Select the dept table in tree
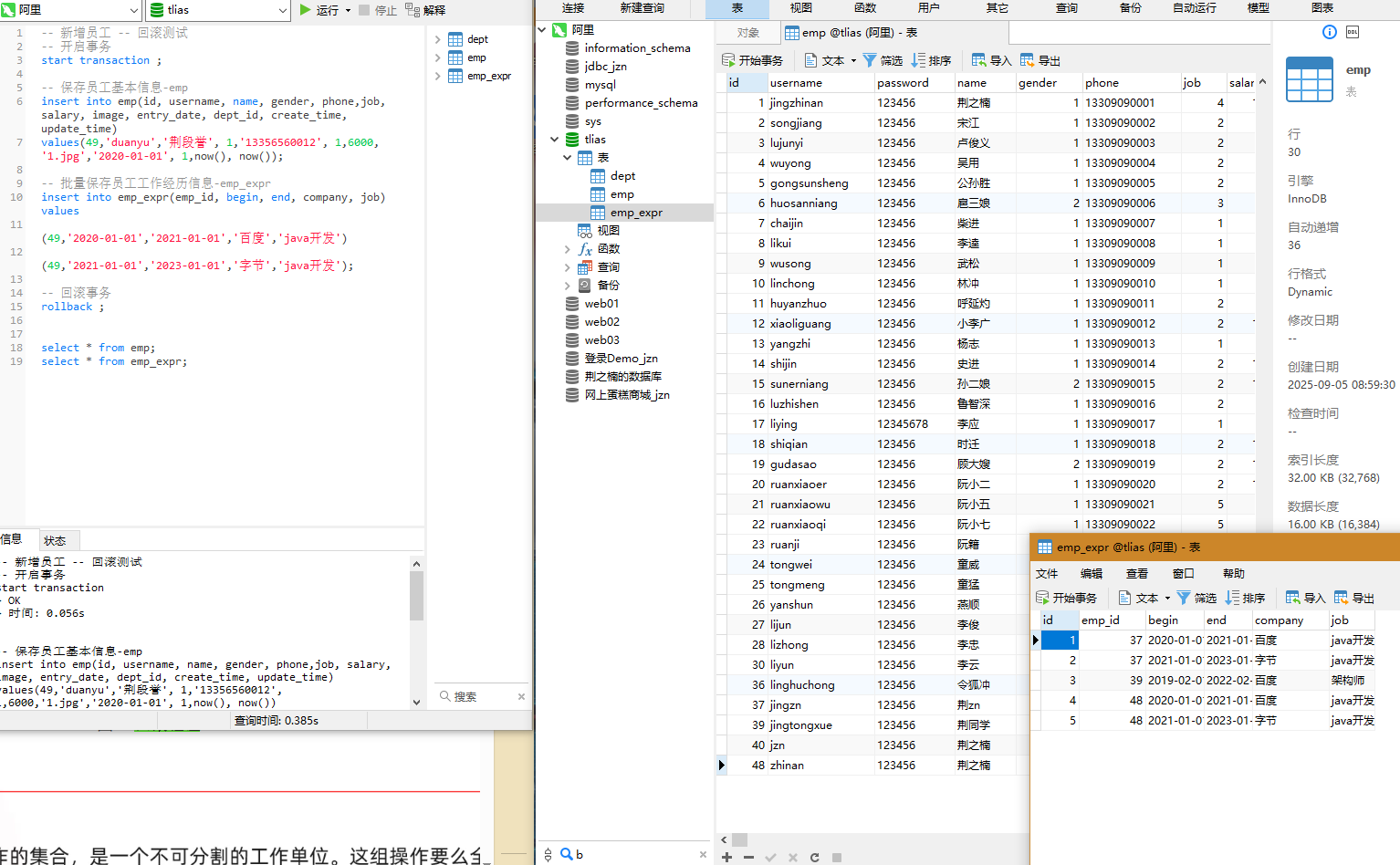The height and width of the screenshot is (865, 1400). 623,176
